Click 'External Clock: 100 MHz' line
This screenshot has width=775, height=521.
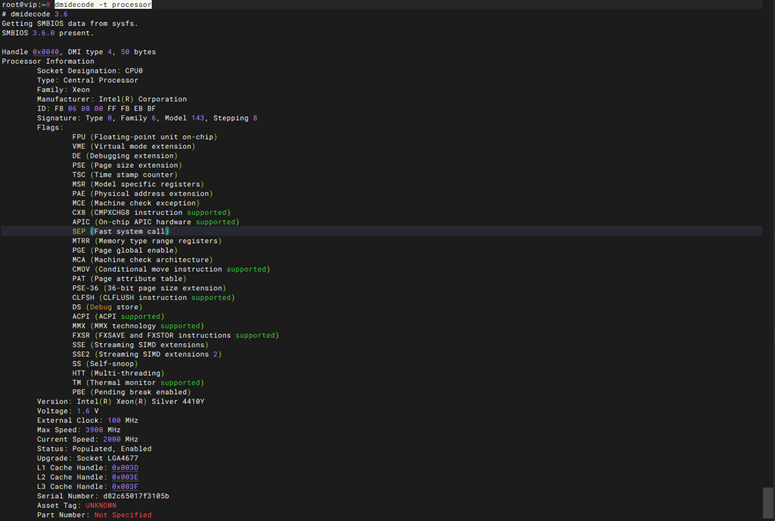click(x=87, y=421)
